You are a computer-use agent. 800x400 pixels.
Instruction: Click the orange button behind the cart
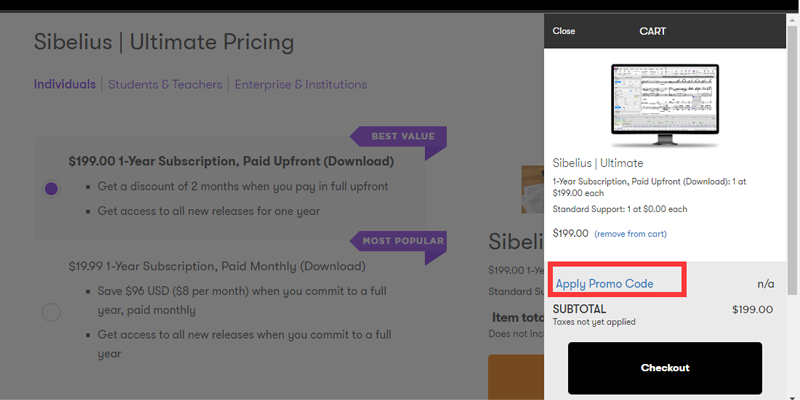click(517, 377)
